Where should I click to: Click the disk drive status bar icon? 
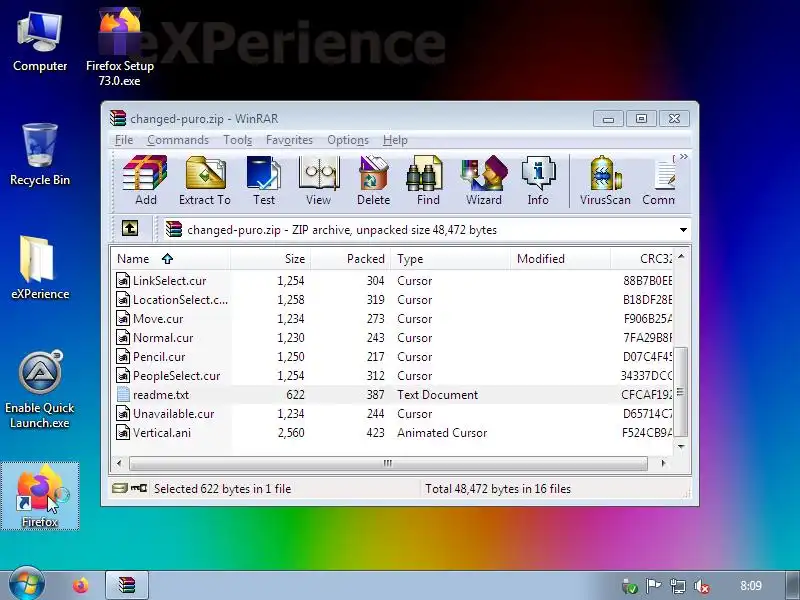click(119, 489)
